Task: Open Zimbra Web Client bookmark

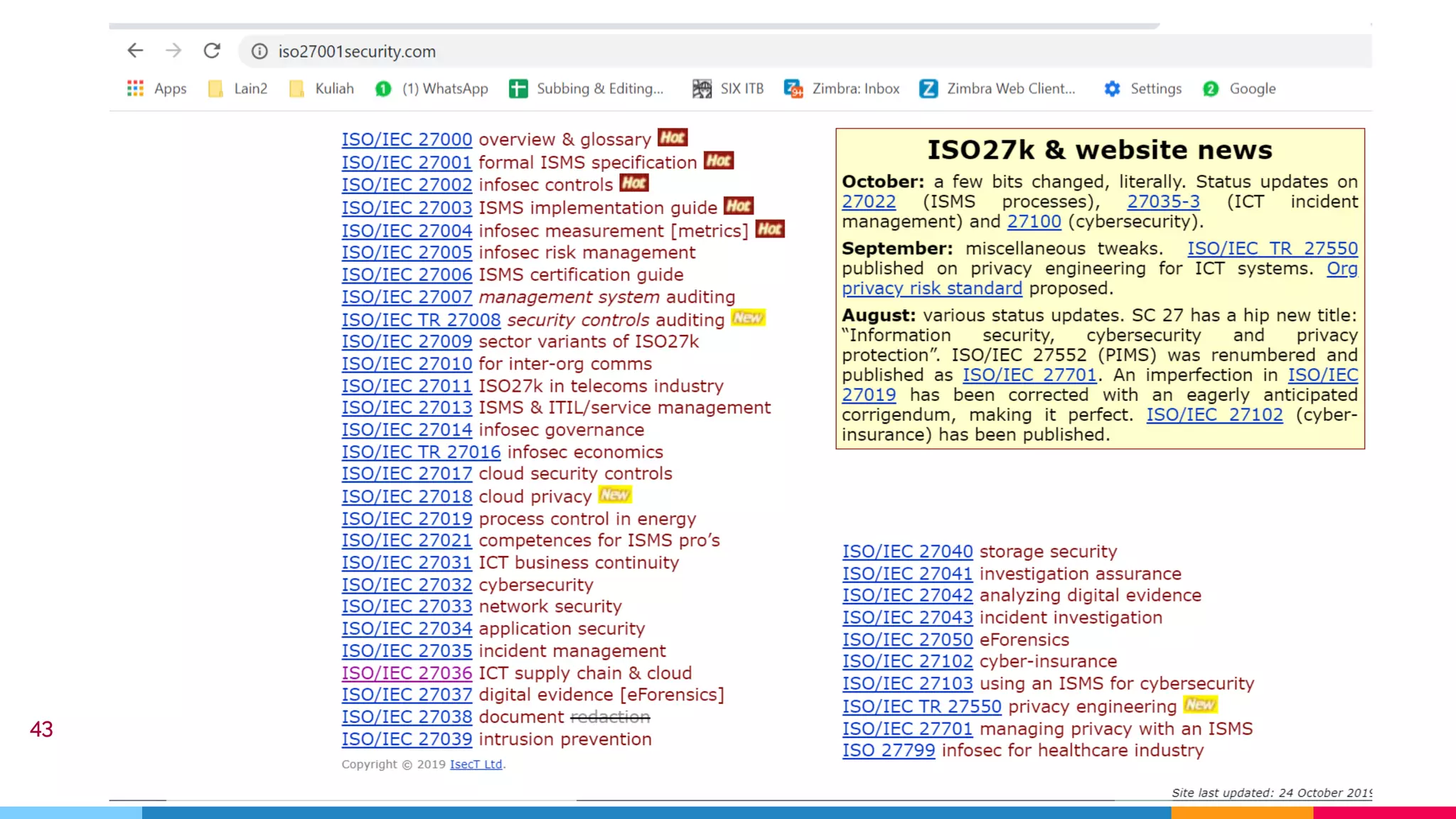Action: (x=997, y=88)
